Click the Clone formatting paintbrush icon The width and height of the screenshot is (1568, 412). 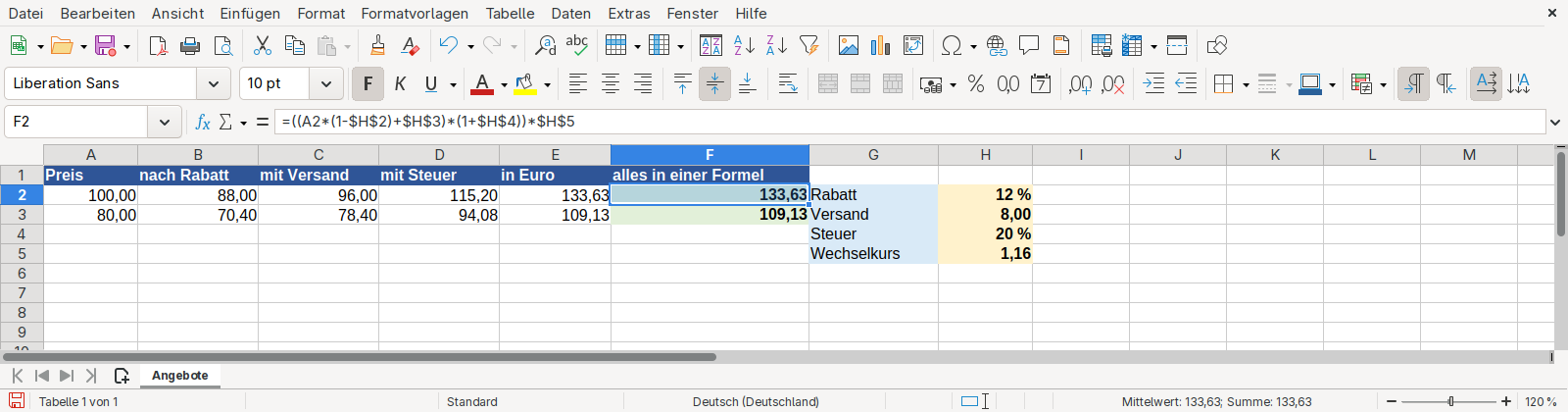pos(378,45)
